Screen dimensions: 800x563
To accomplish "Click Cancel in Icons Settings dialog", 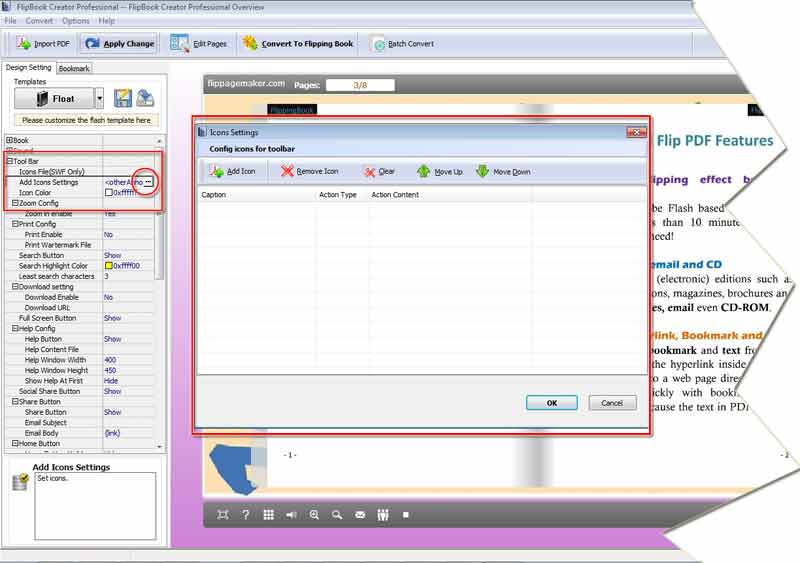I will coord(612,403).
